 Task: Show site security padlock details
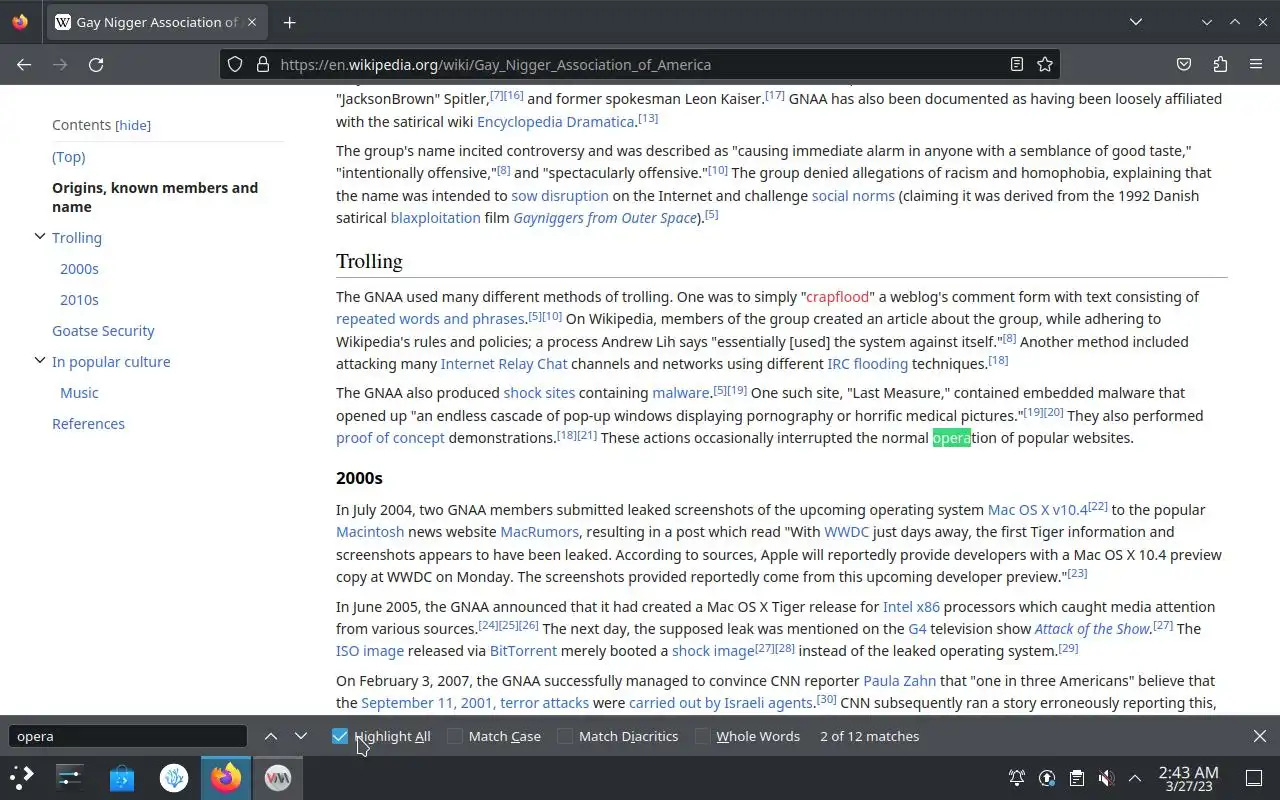click(x=263, y=64)
